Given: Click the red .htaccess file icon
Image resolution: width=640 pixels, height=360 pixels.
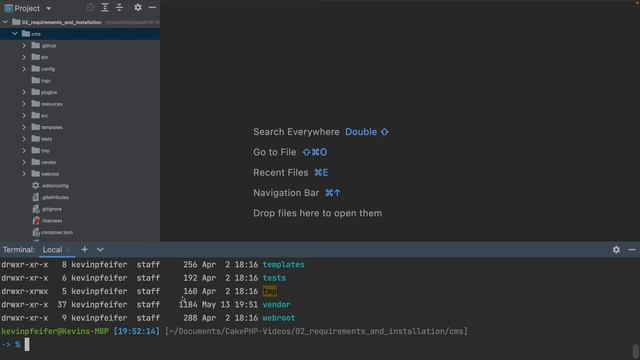Looking at the screenshot, I should 36,220.
